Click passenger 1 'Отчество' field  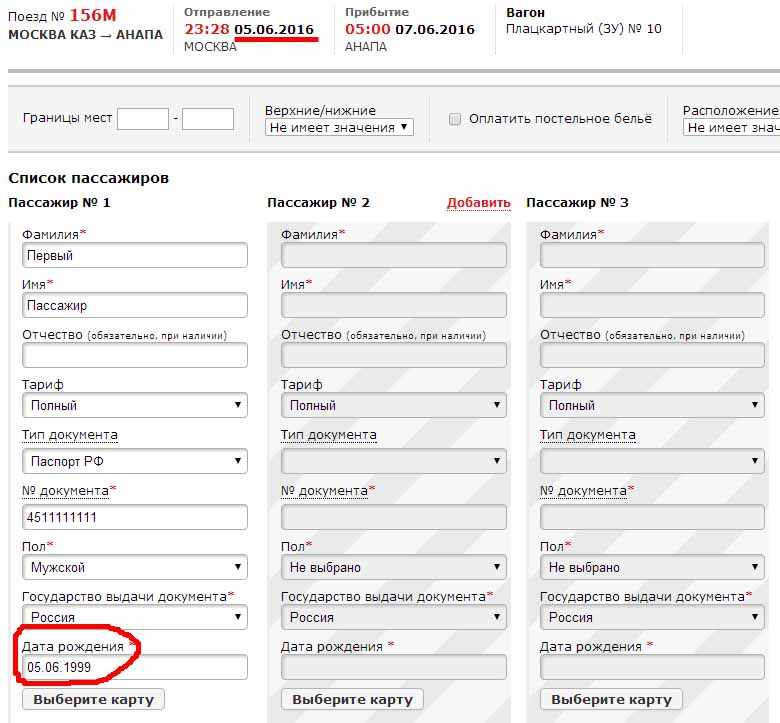click(x=135, y=355)
